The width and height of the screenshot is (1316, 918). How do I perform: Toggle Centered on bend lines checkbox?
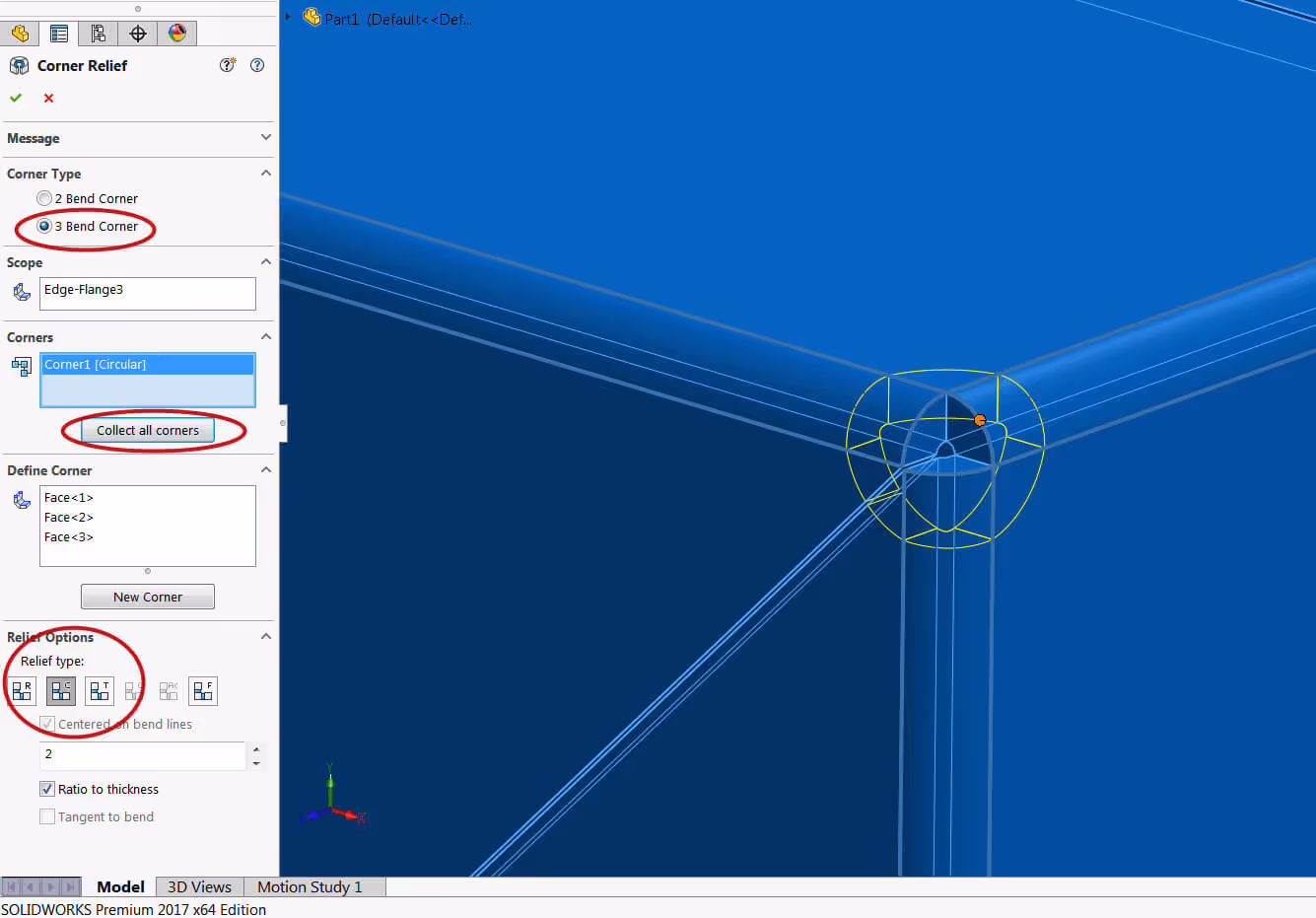[x=46, y=724]
